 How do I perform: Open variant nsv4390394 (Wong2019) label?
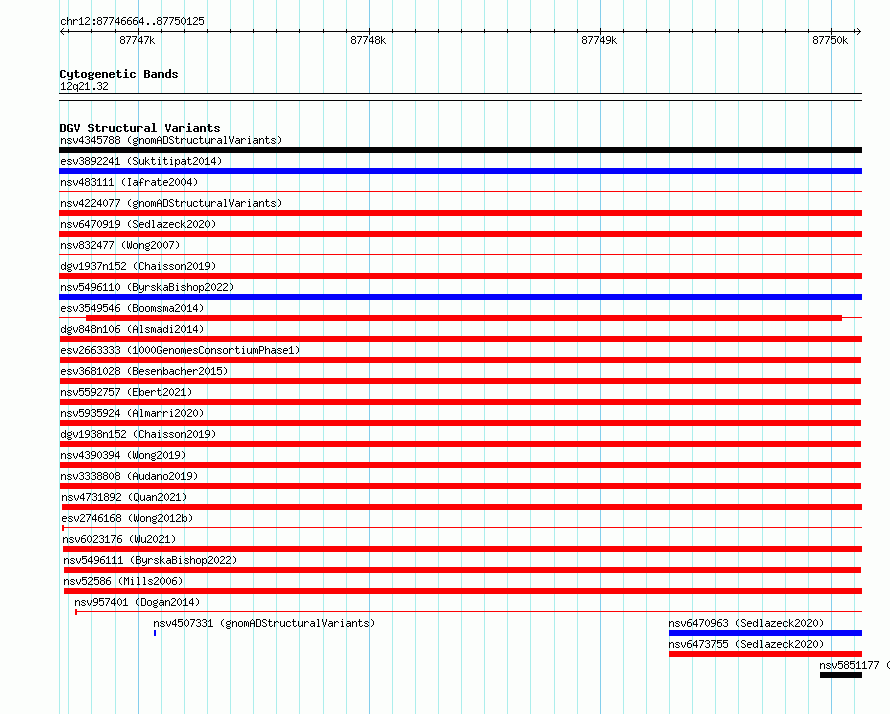123,455
